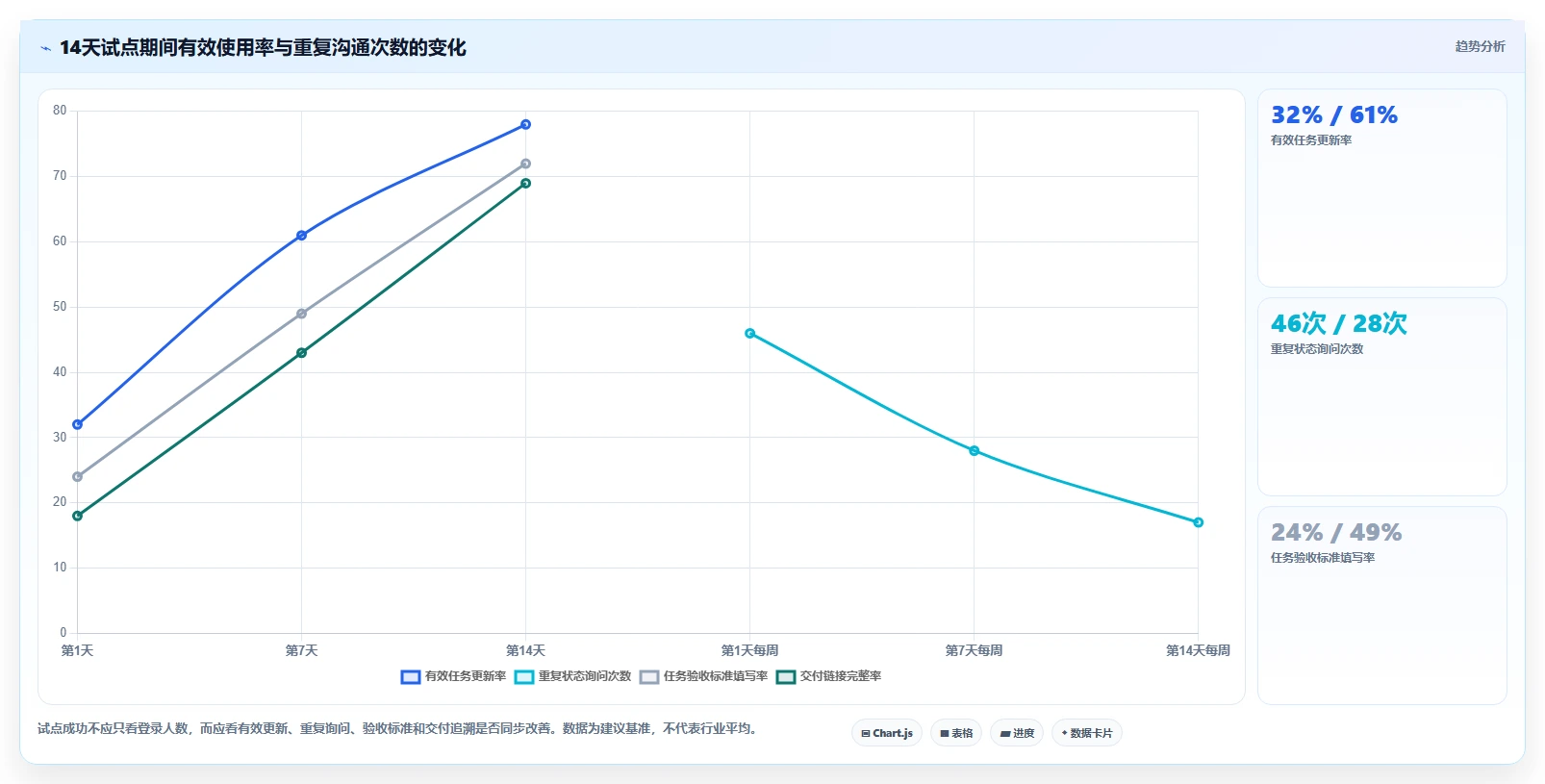The image size is (1545, 784).
Task: Toggle the 重复状态询问次数 legend swatch
Action: tap(524, 677)
